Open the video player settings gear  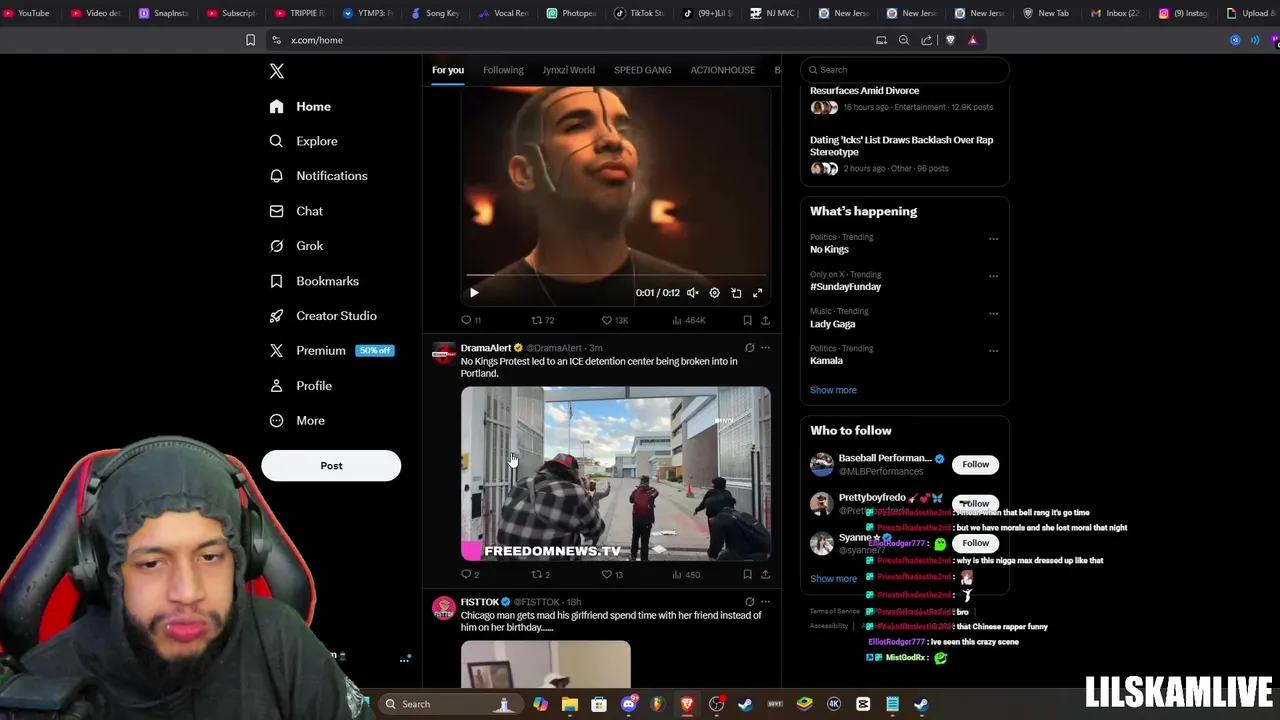(x=714, y=293)
